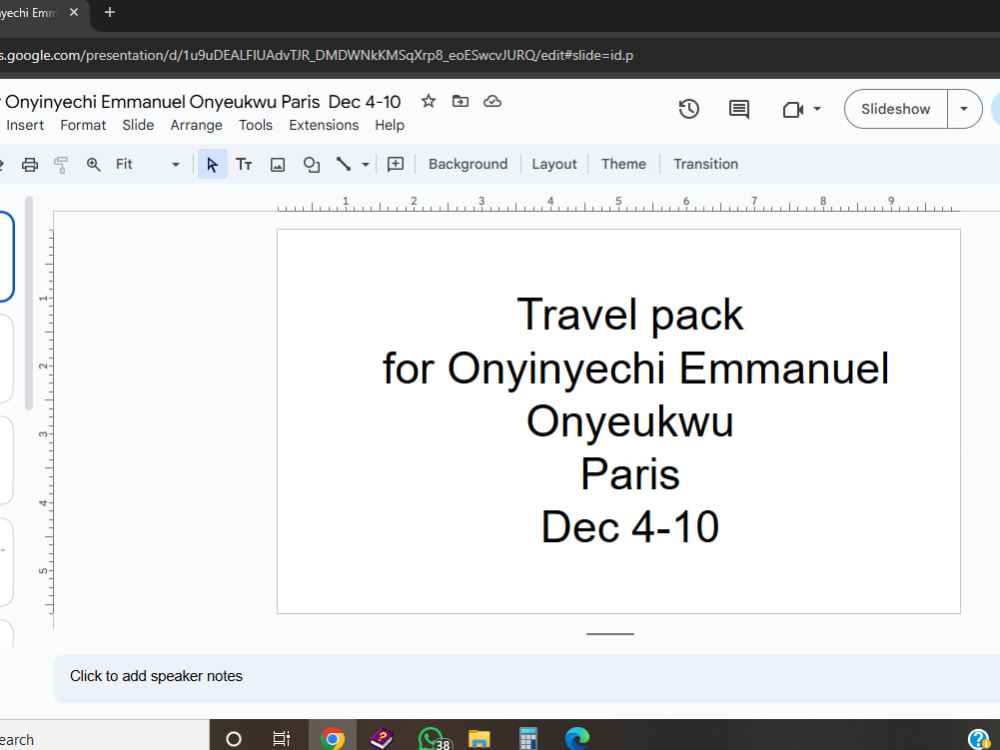Screen dimensions: 1000x750
Task: Expand the video call dropdown arrow
Action: tap(817, 109)
